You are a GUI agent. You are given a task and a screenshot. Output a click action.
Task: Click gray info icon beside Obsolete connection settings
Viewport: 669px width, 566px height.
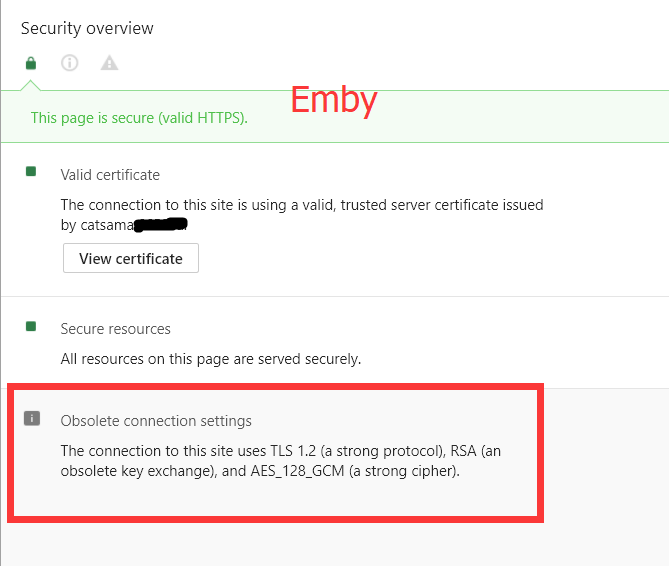click(x=32, y=418)
